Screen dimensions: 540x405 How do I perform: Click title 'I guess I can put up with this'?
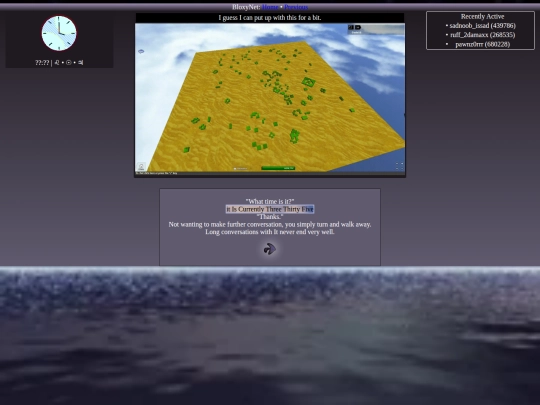tap(270, 18)
